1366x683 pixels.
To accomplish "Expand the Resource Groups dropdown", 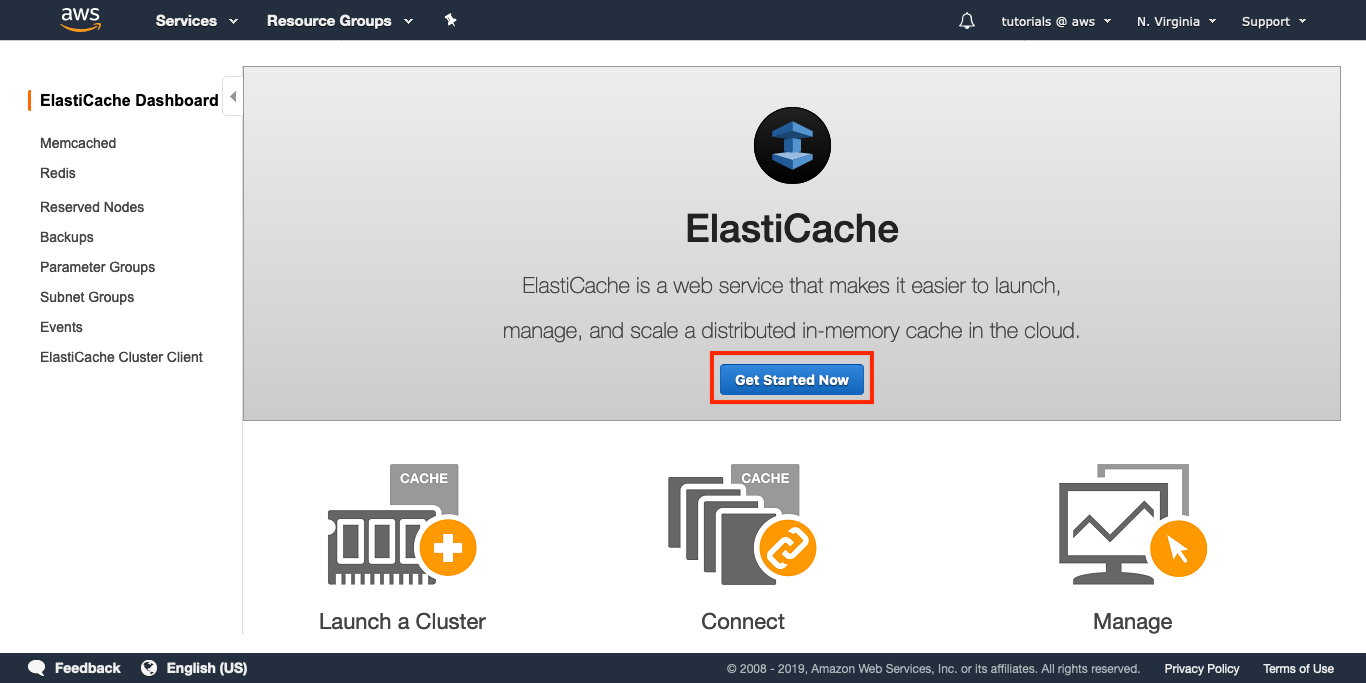I will tap(339, 21).
